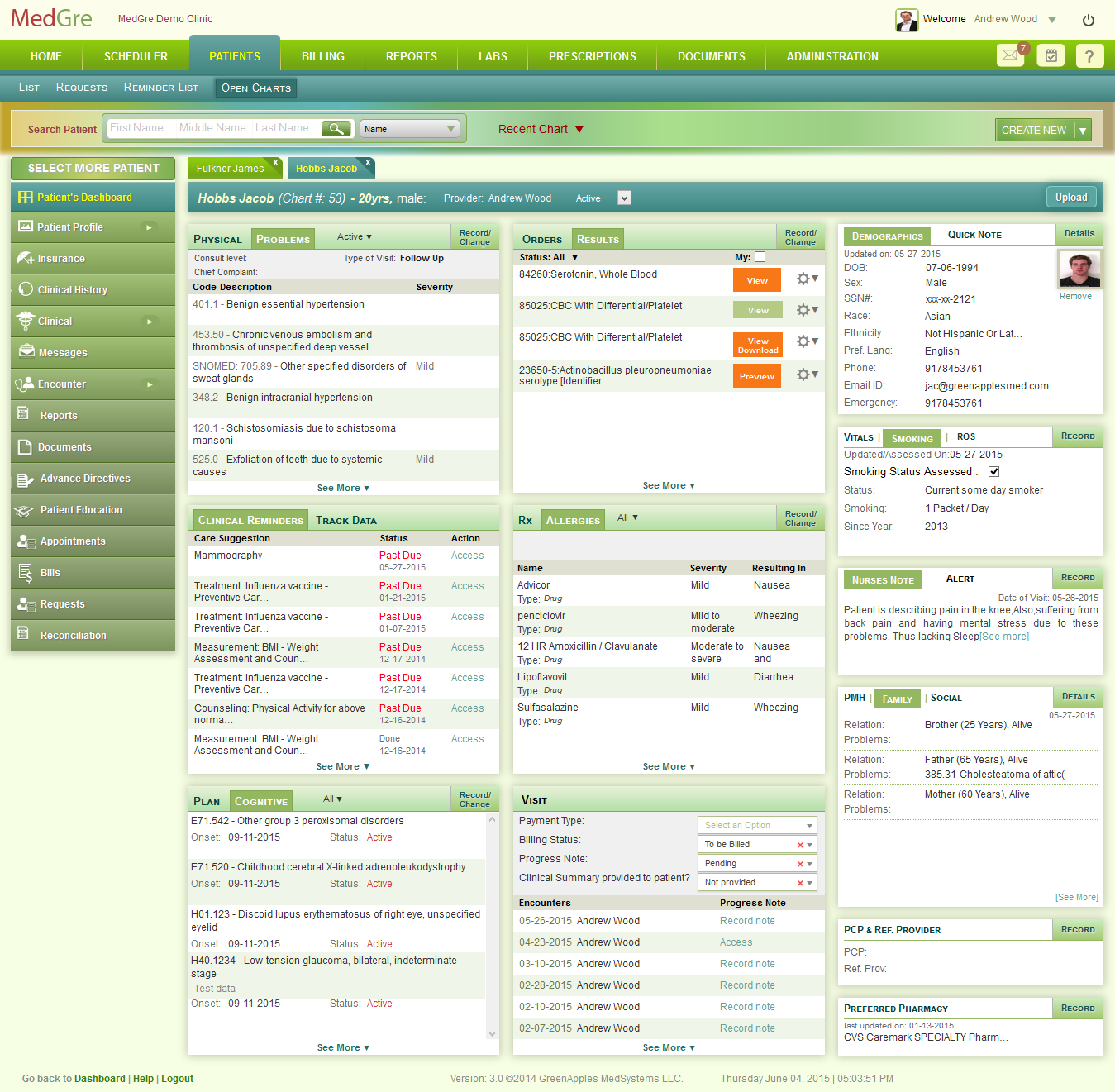Open gear menu for Serotonin Whole Blood order
Viewport: 1115px width, 1092px height.
pos(807,279)
